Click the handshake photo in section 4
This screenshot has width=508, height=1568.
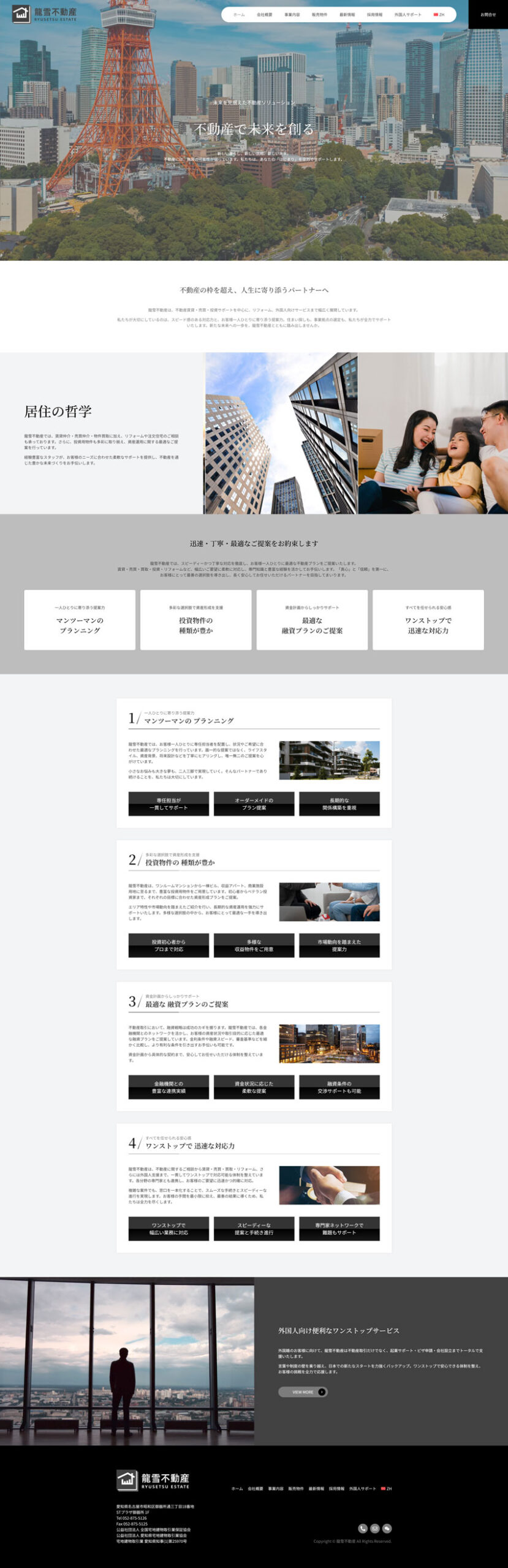329,1185
